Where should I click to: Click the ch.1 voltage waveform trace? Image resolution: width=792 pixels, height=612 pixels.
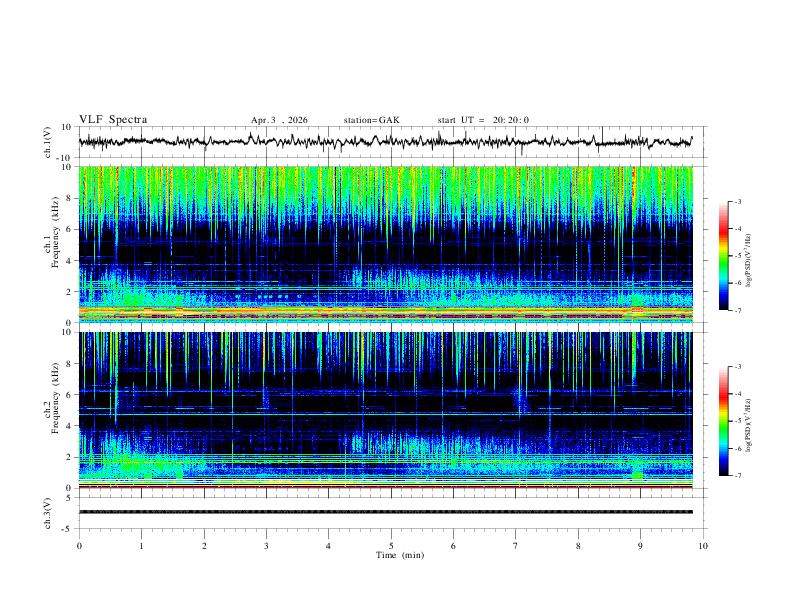point(385,141)
